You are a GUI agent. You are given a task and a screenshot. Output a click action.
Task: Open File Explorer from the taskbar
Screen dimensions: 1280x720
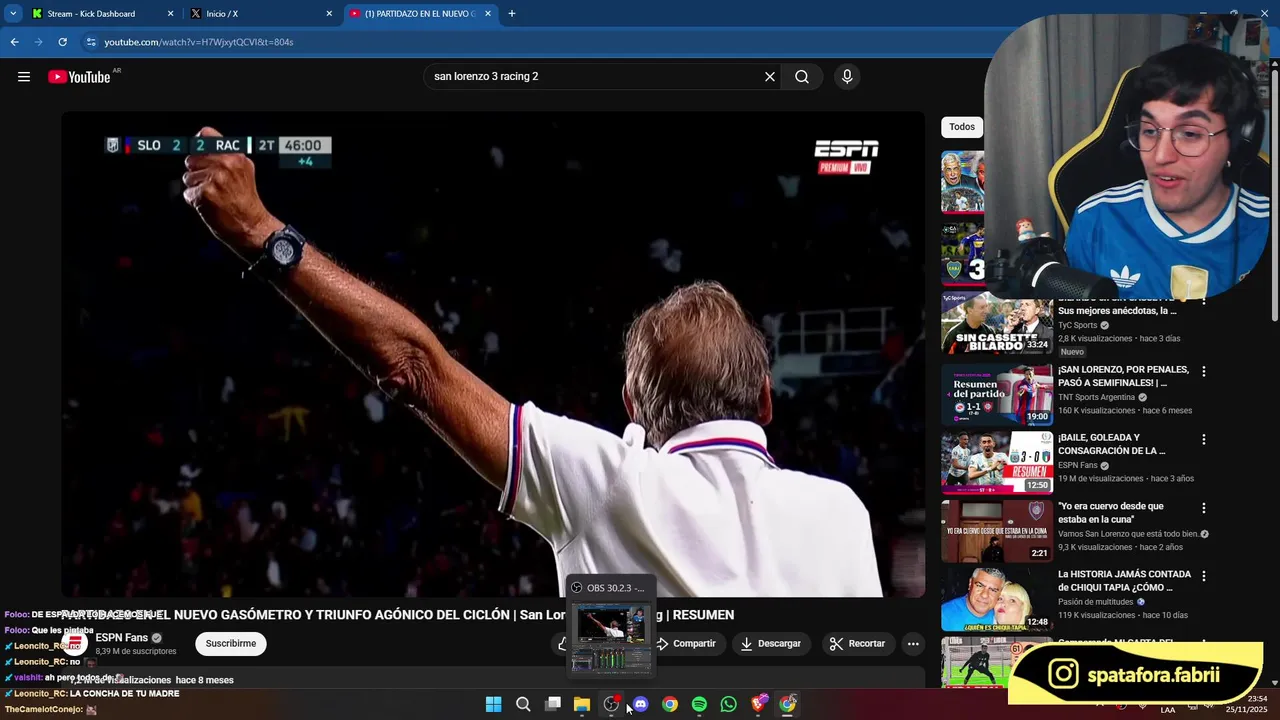(581, 704)
